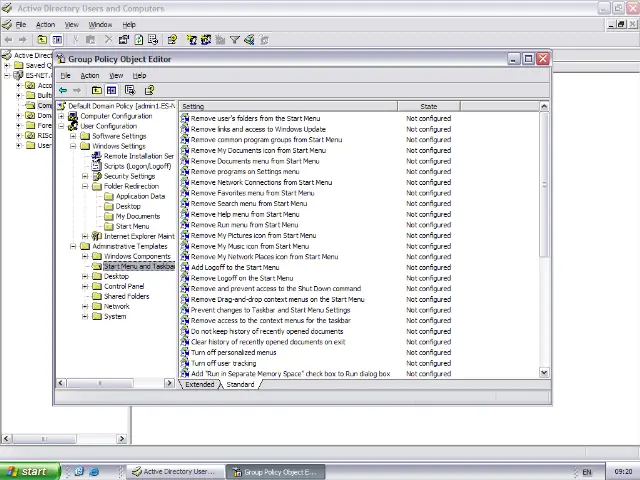The image size is (640, 480).
Task: Open Help menu in Group Policy Object Editor
Action: 139,76
